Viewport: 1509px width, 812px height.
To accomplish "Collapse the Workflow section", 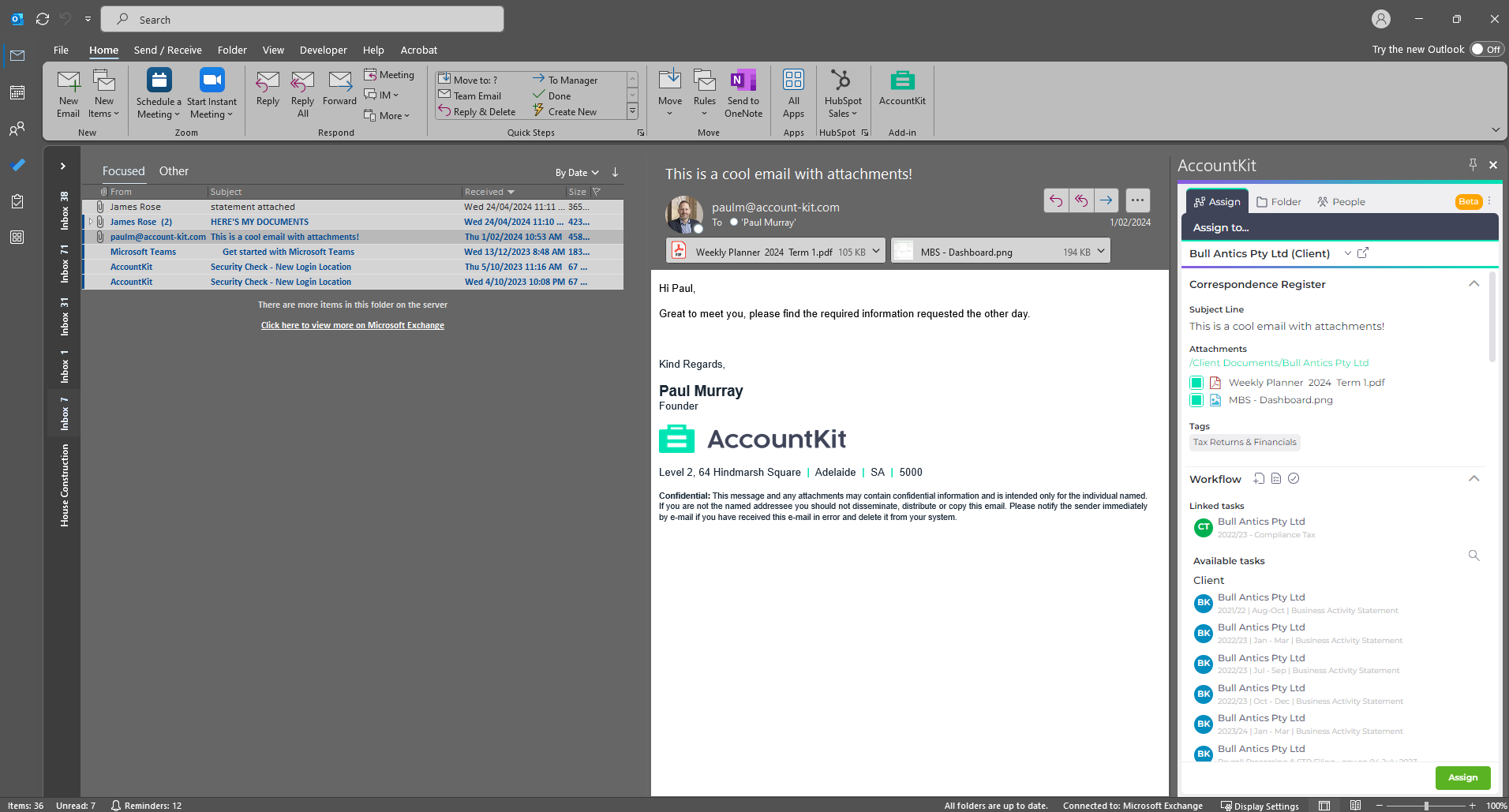I will [x=1473, y=479].
